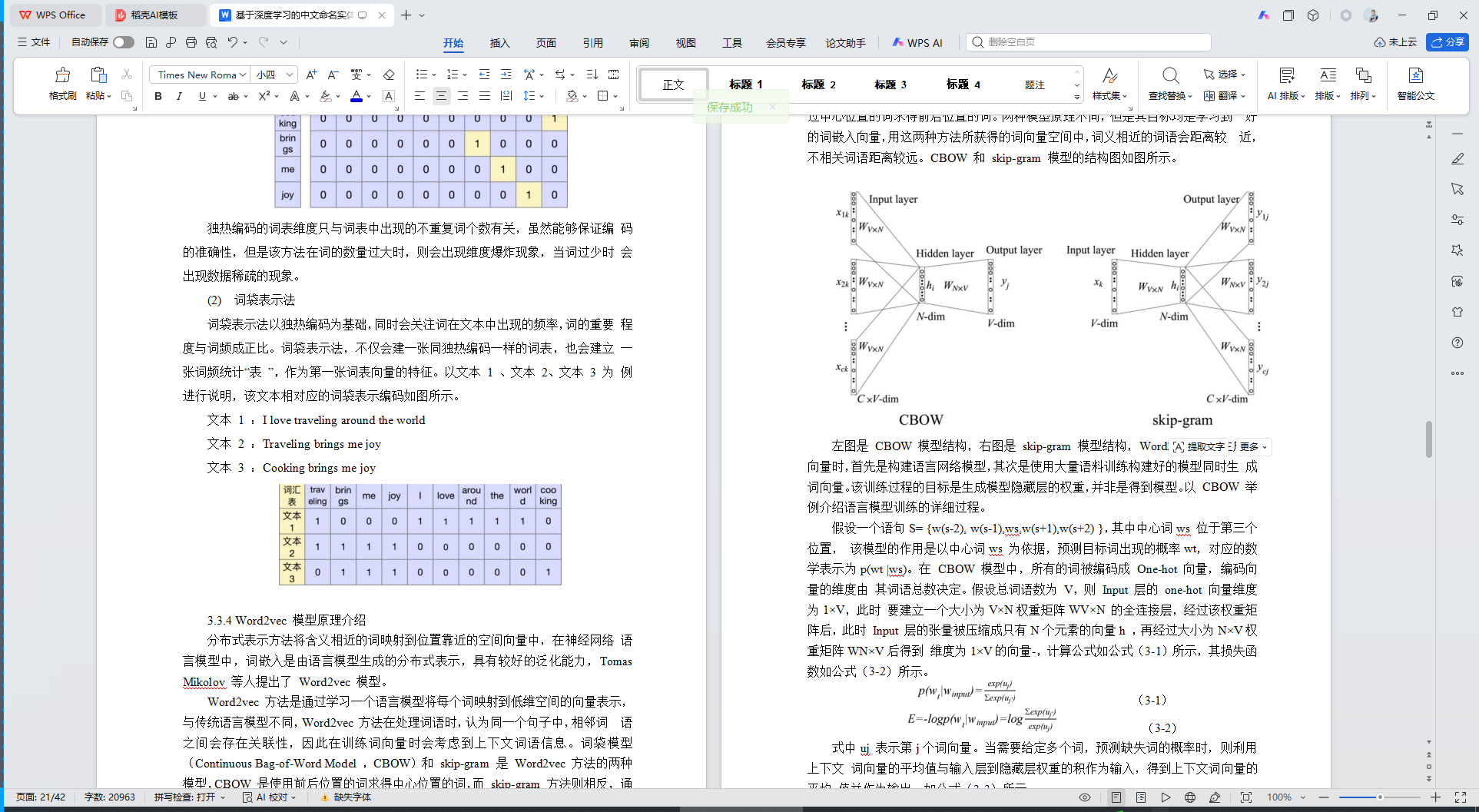This screenshot has height=812, width=1479.
Task: Open the 翻译 translate dropdown
Action: pyautogui.click(x=1225, y=96)
